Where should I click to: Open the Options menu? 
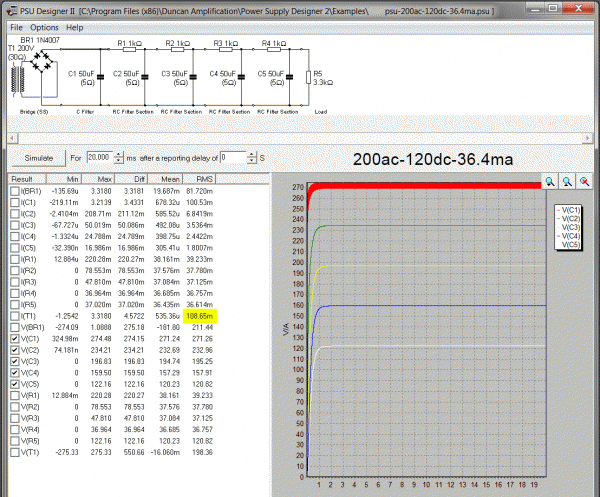[x=44, y=28]
